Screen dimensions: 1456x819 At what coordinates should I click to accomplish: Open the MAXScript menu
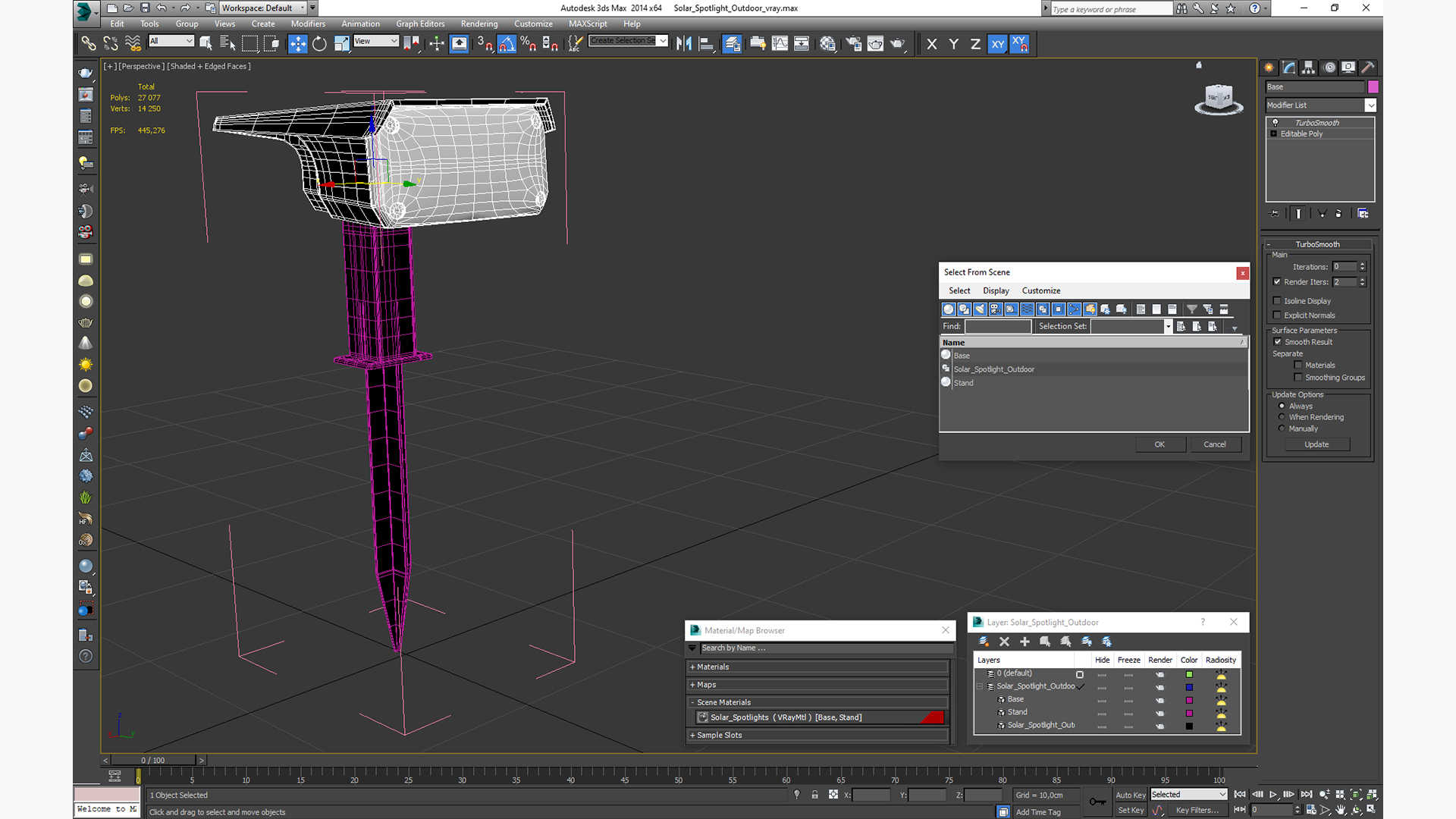coord(588,24)
